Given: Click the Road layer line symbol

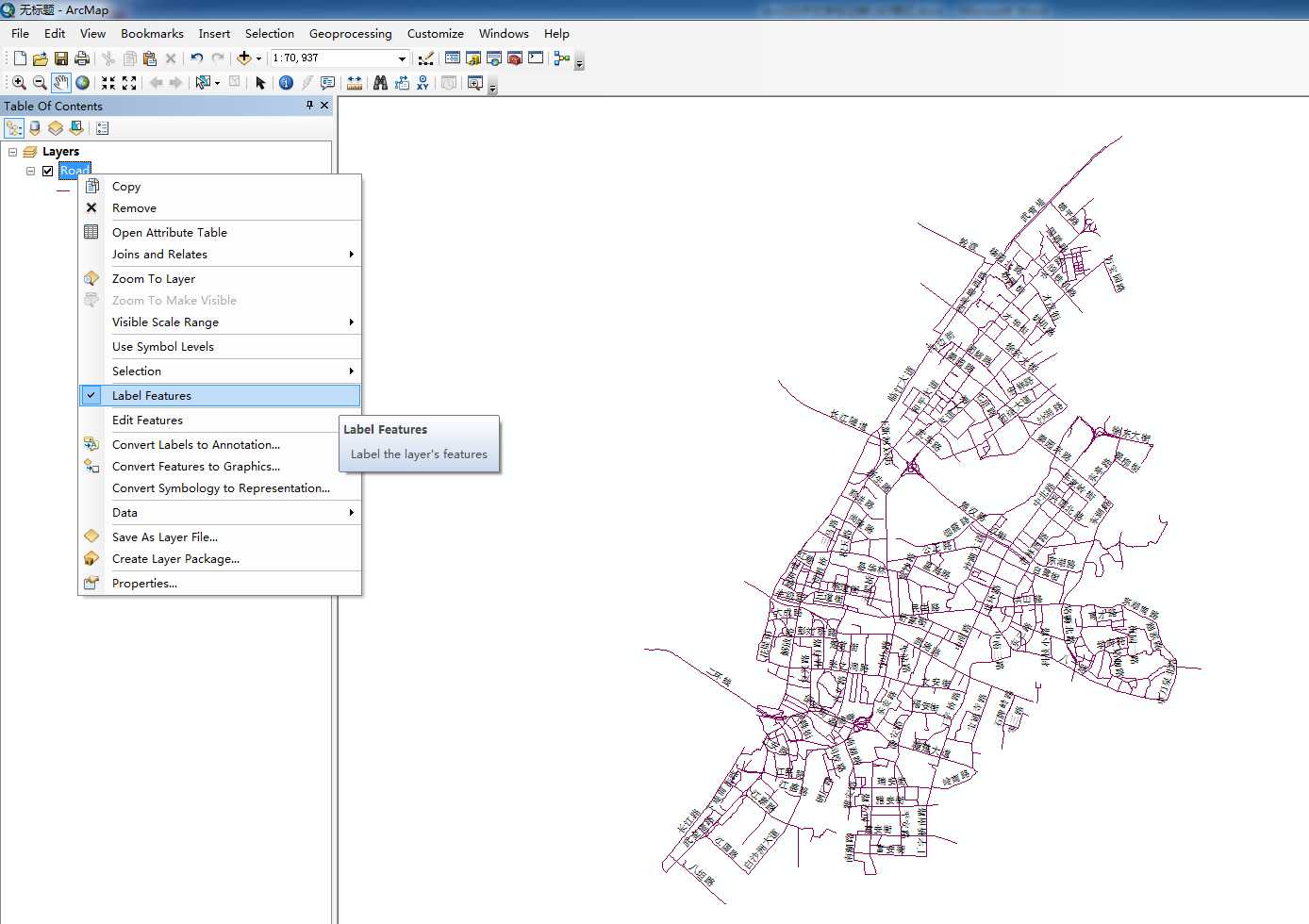Looking at the screenshot, I should pyautogui.click(x=63, y=190).
